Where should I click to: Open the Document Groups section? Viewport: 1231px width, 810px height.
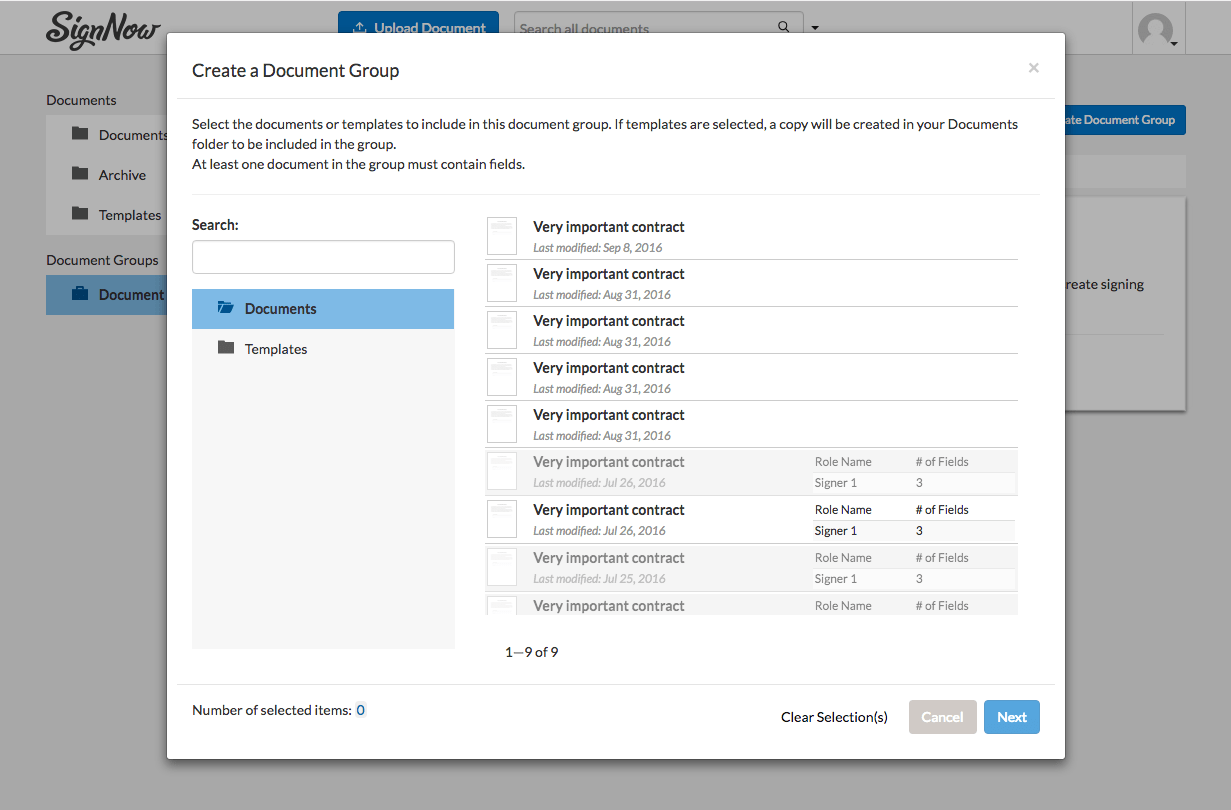[x=103, y=260]
